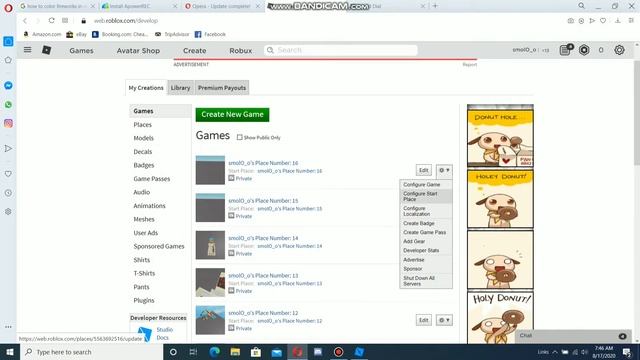Screen dimensions: 640x360
Task: Choose Configure Game from dropdown menu
Action: pyautogui.click(x=426, y=184)
